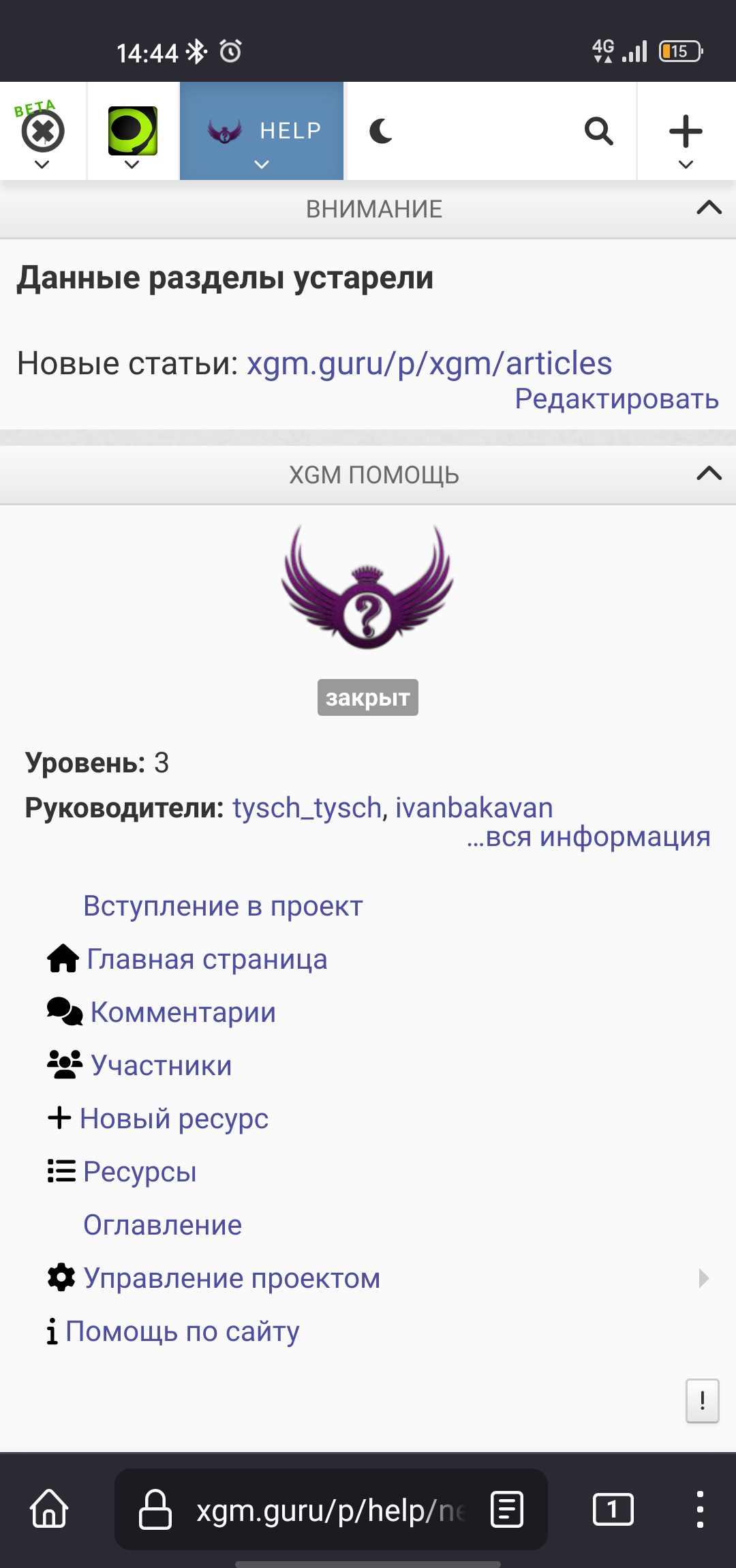Image resolution: width=736 pixels, height=1568 pixels.
Task: Collapse the ВНИМАНИЕ section
Action: [x=709, y=208]
